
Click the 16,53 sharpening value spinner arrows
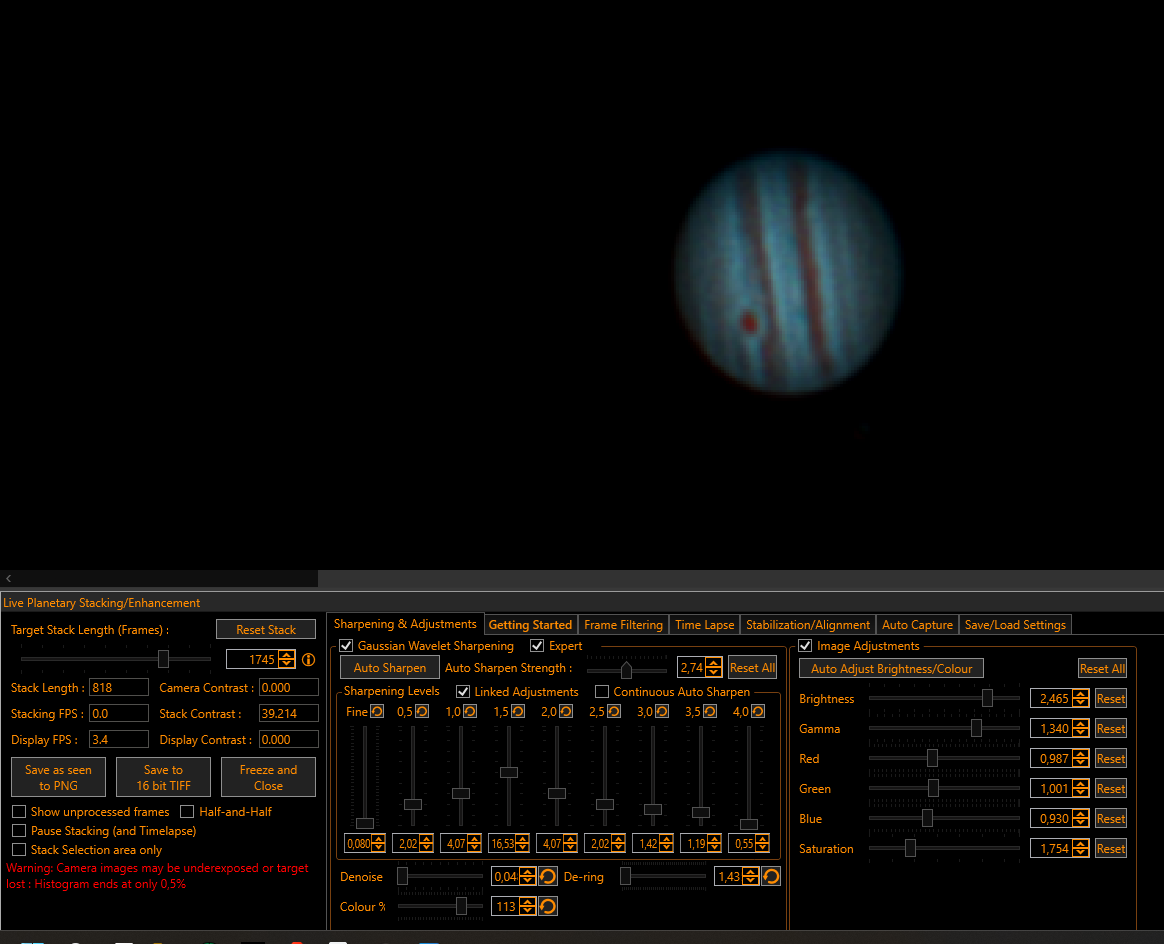tap(522, 844)
